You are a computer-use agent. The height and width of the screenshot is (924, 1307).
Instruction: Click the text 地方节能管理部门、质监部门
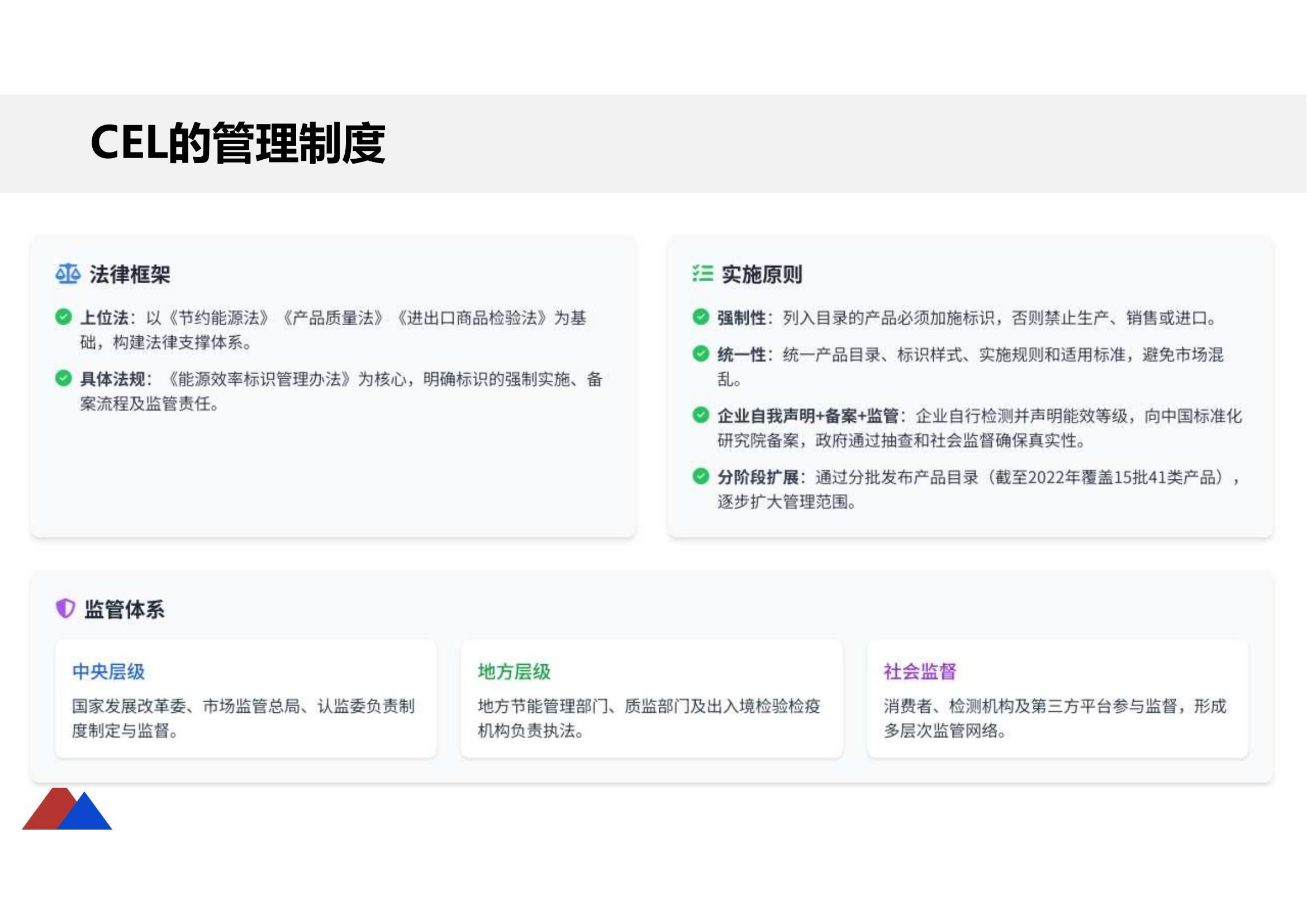[x=583, y=706]
